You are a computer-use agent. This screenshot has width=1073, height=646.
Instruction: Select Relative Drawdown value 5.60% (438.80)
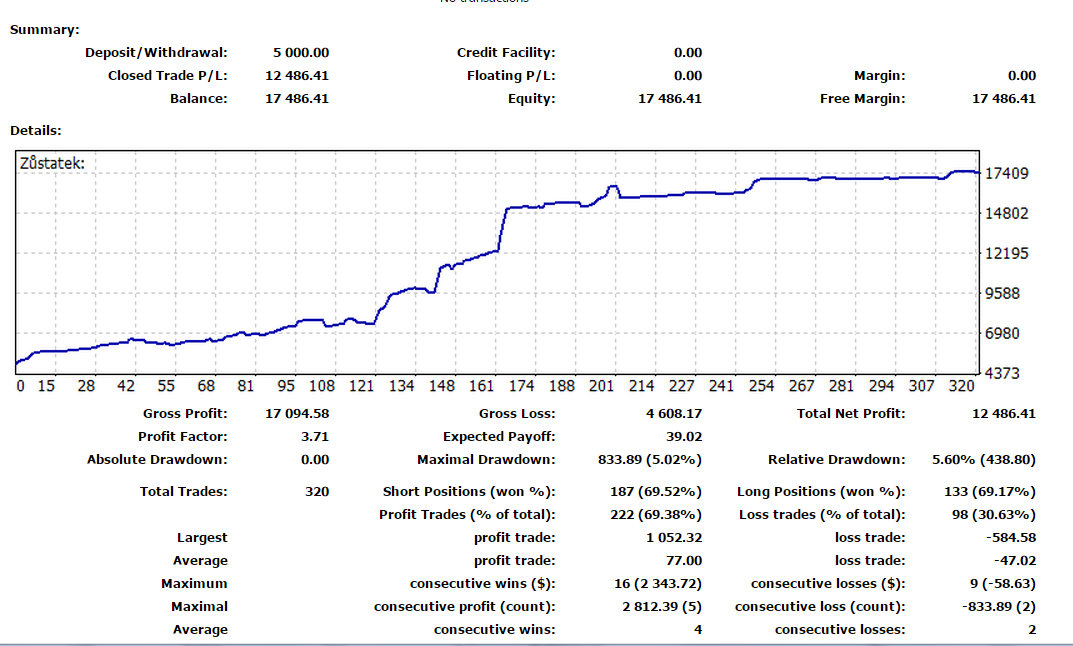(984, 460)
